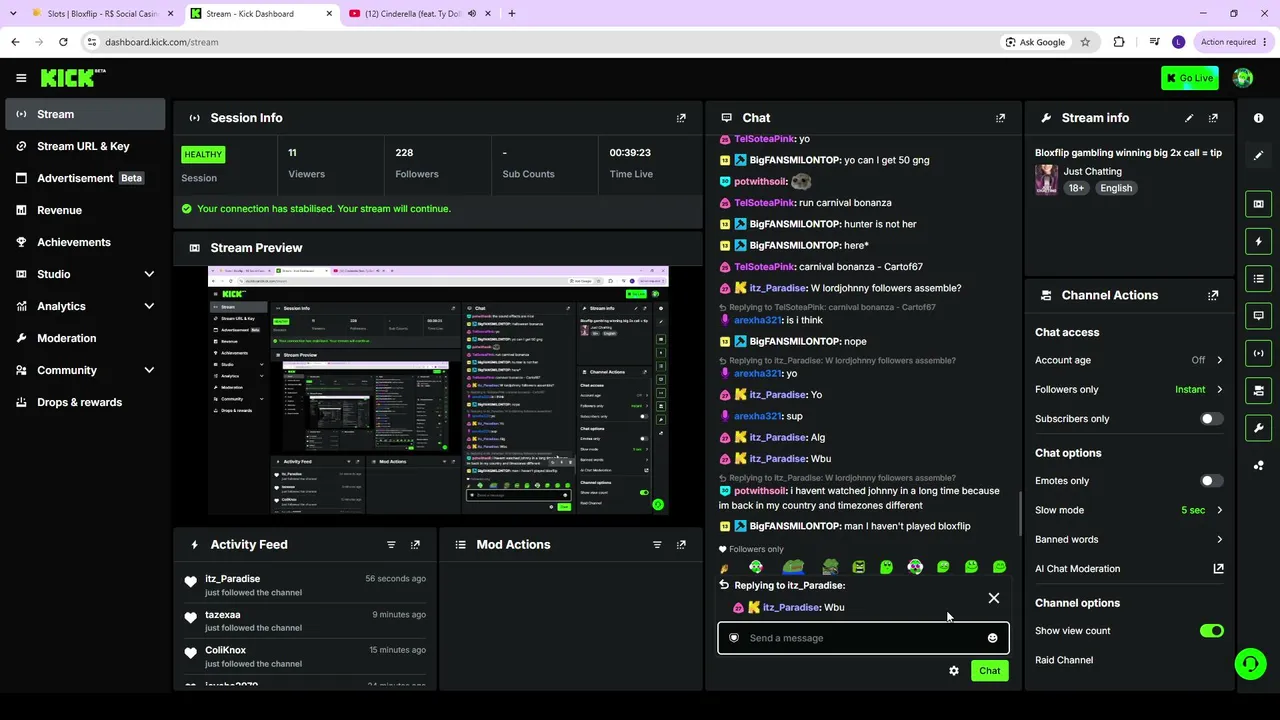Click the chat scrollbar

pos(1020,514)
